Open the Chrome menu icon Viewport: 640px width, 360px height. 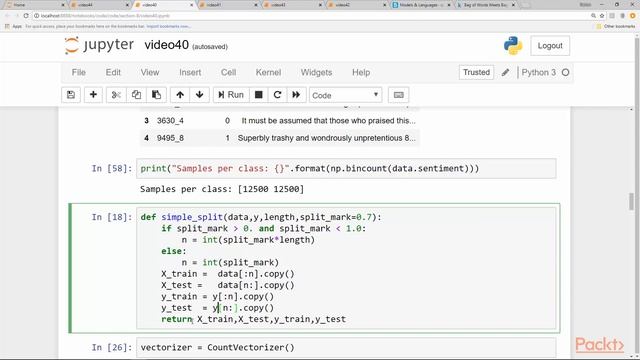(633, 16)
